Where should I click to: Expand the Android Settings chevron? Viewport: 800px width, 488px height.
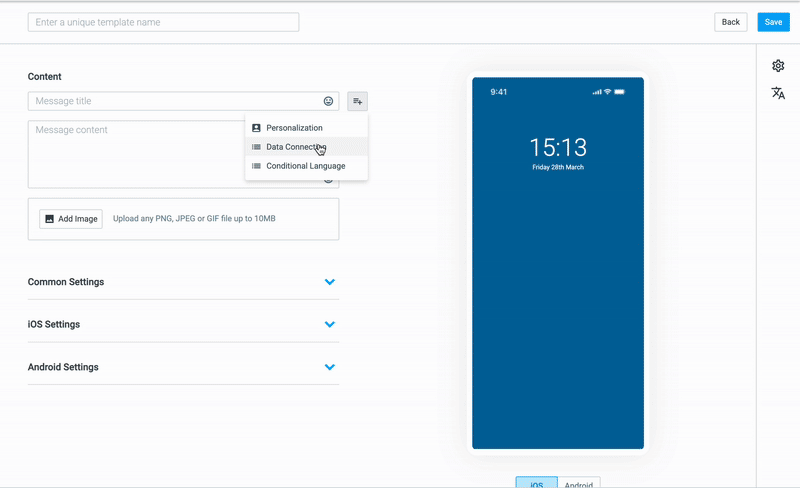(330, 367)
